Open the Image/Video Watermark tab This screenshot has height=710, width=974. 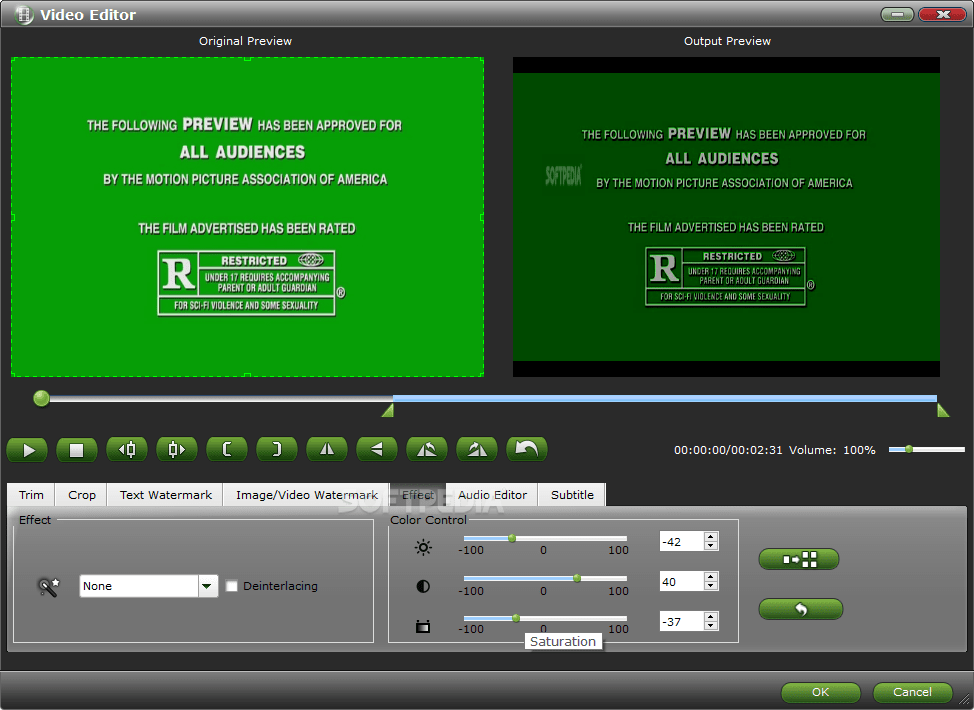[x=306, y=494]
